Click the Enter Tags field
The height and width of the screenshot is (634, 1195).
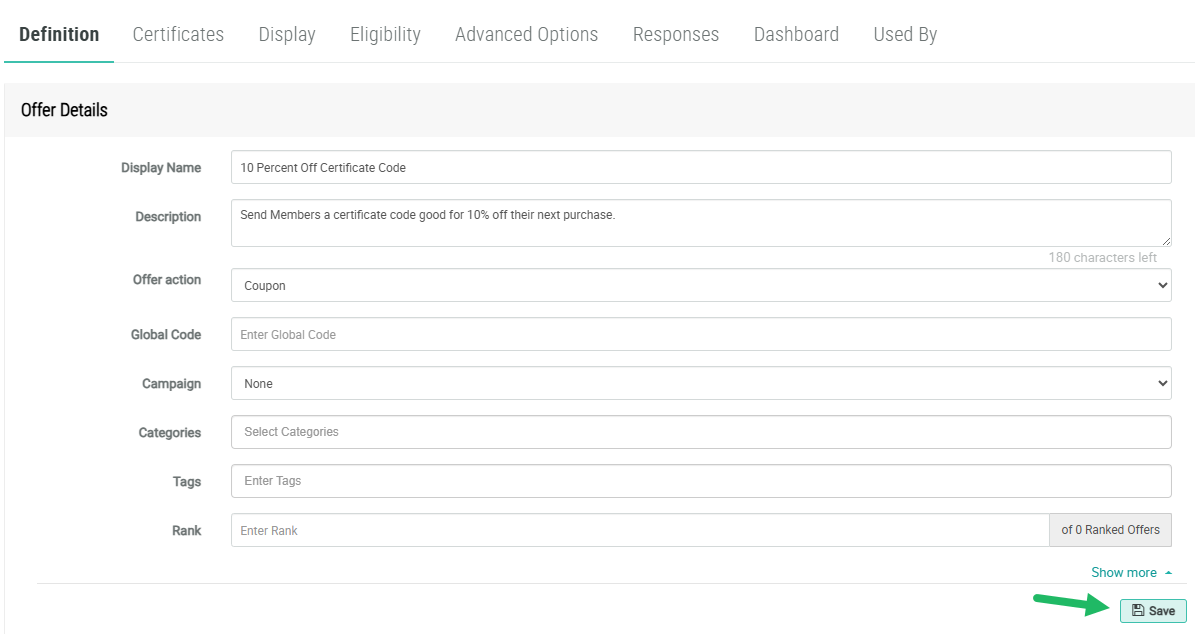[x=700, y=481]
